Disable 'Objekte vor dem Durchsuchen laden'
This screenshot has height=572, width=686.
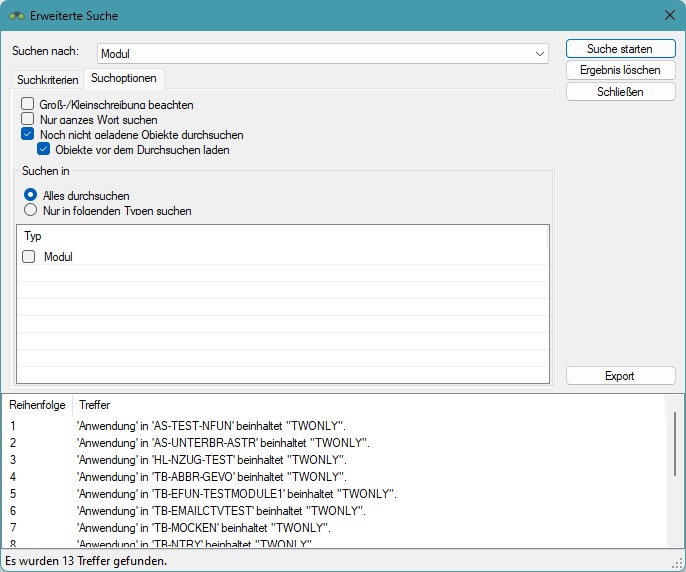44,150
